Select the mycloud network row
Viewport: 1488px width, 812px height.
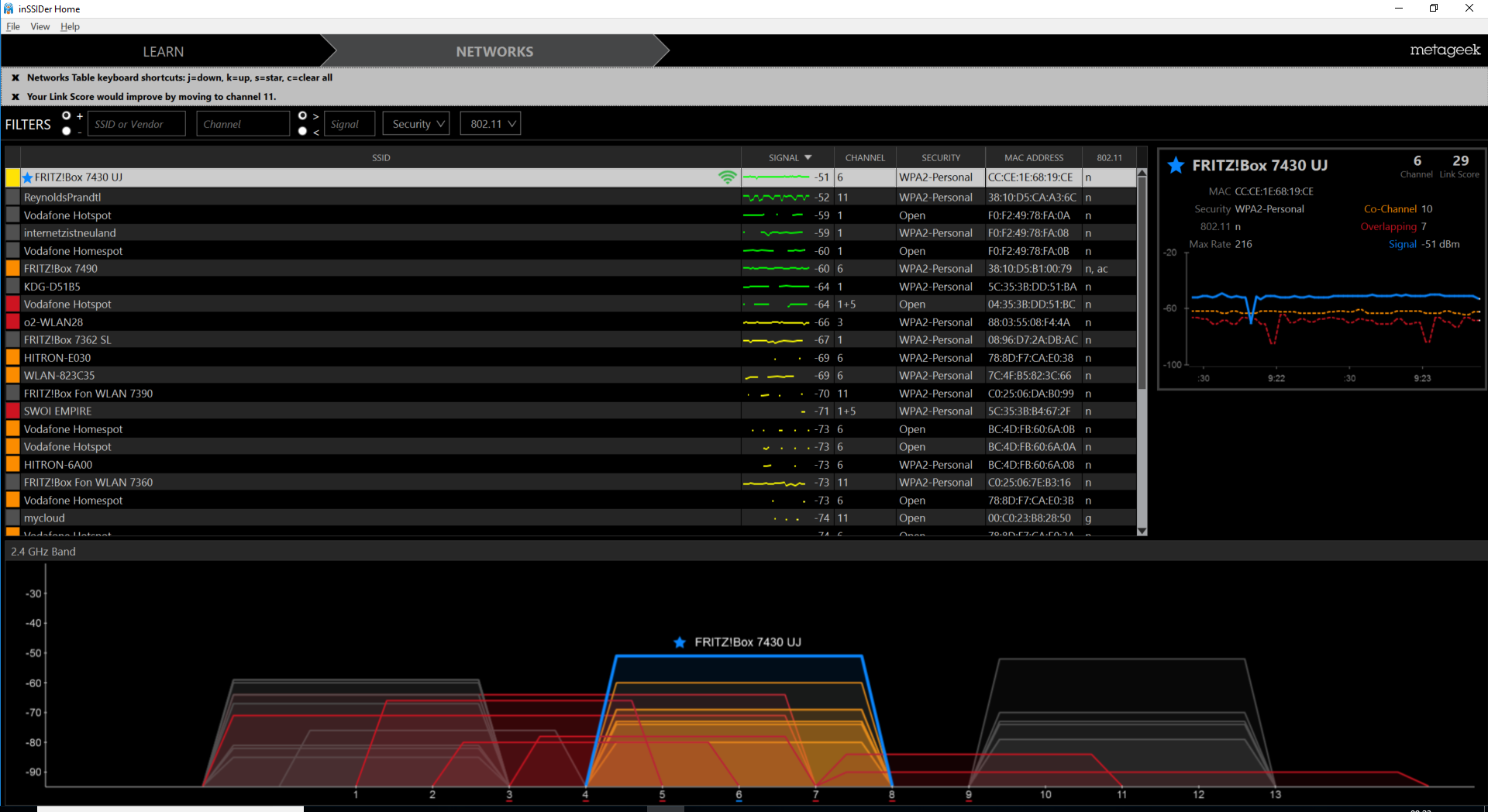click(570, 518)
